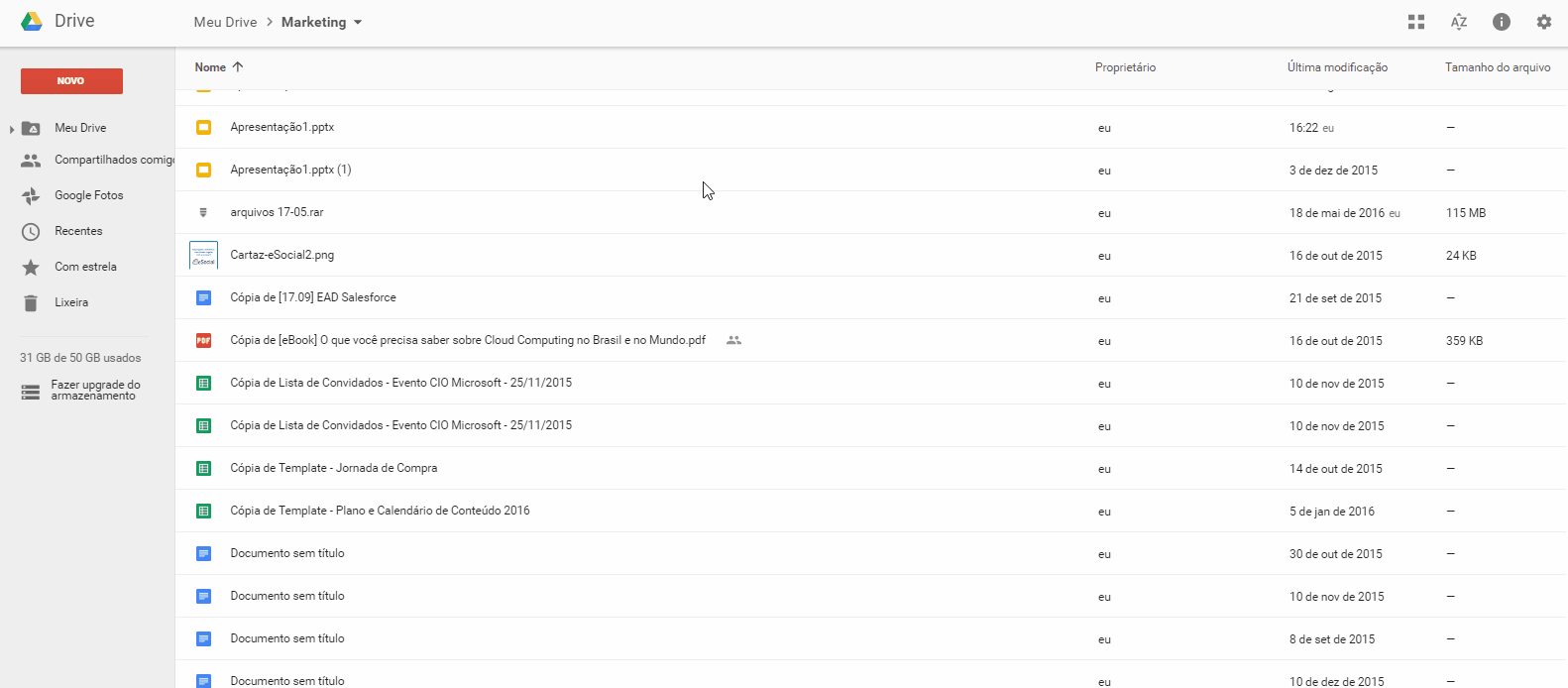The width and height of the screenshot is (1568, 688).
Task: Click the sheets icon of Plano e Calendário
Action: (203, 511)
